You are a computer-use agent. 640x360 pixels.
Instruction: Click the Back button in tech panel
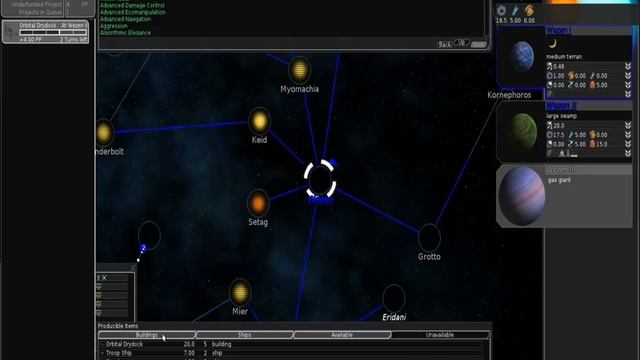pyautogui.click(x=445, y=44)
